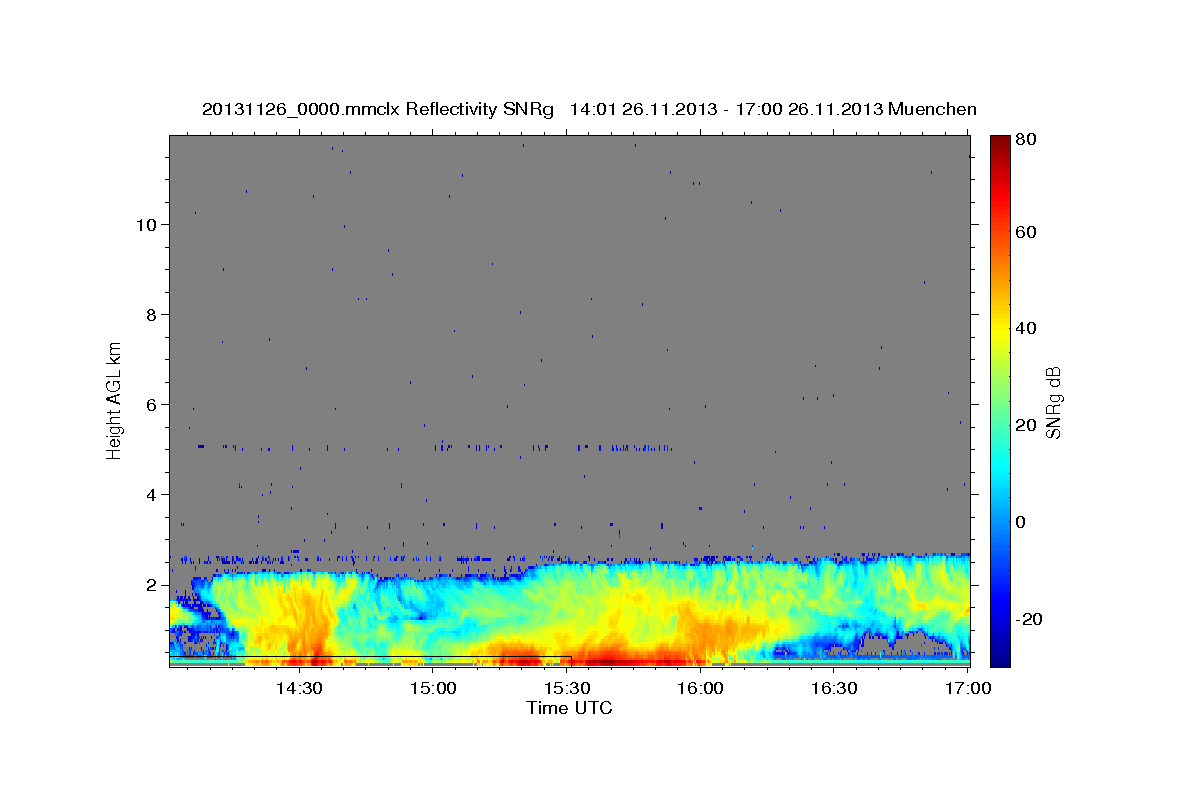Click the dark blue bottom of the colorbar
Screen dimensions: 1200x800
(1000, 655)
